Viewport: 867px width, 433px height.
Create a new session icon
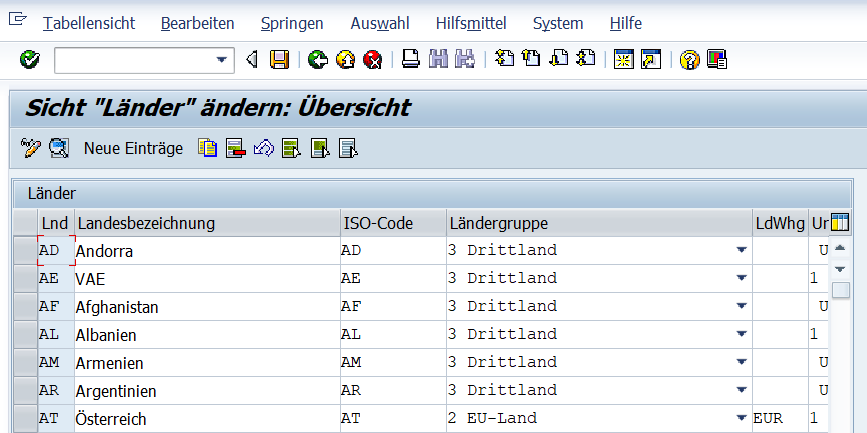tap(624, 59)
